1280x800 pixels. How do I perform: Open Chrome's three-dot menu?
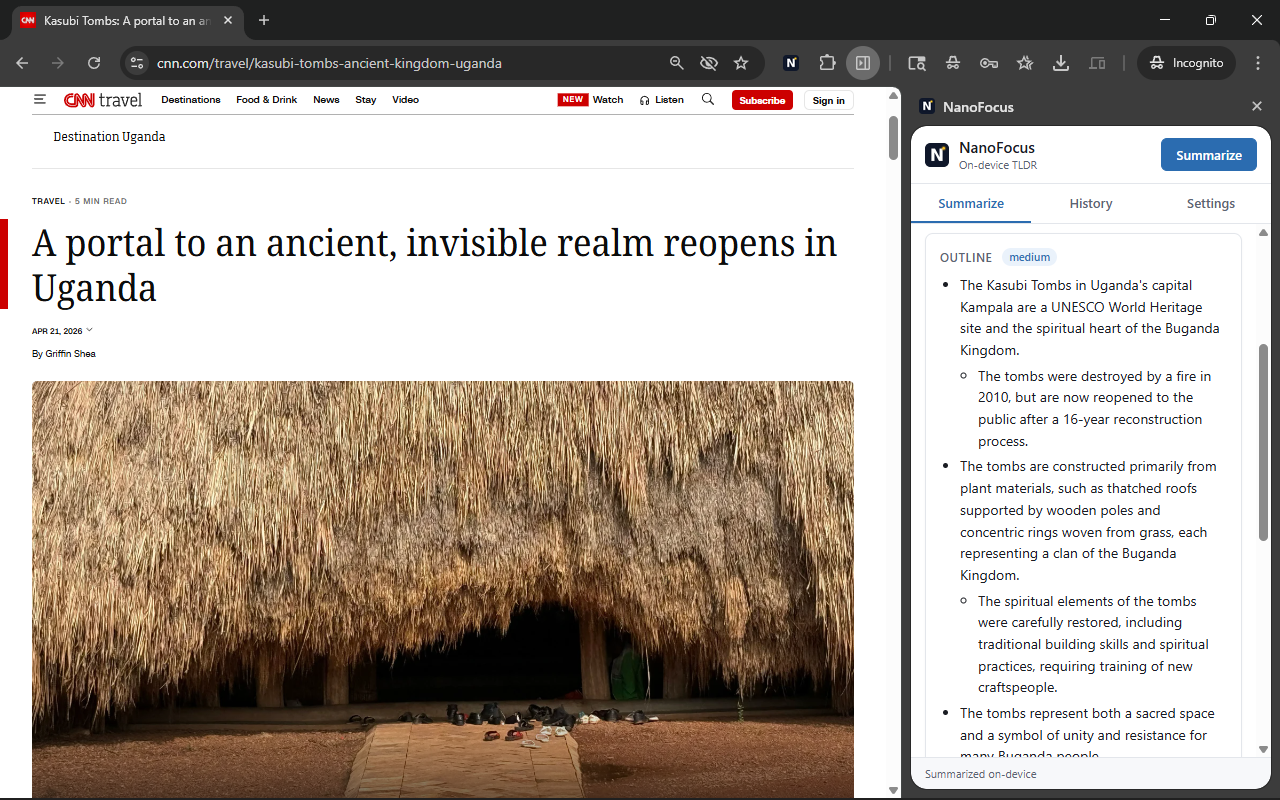1258,62
